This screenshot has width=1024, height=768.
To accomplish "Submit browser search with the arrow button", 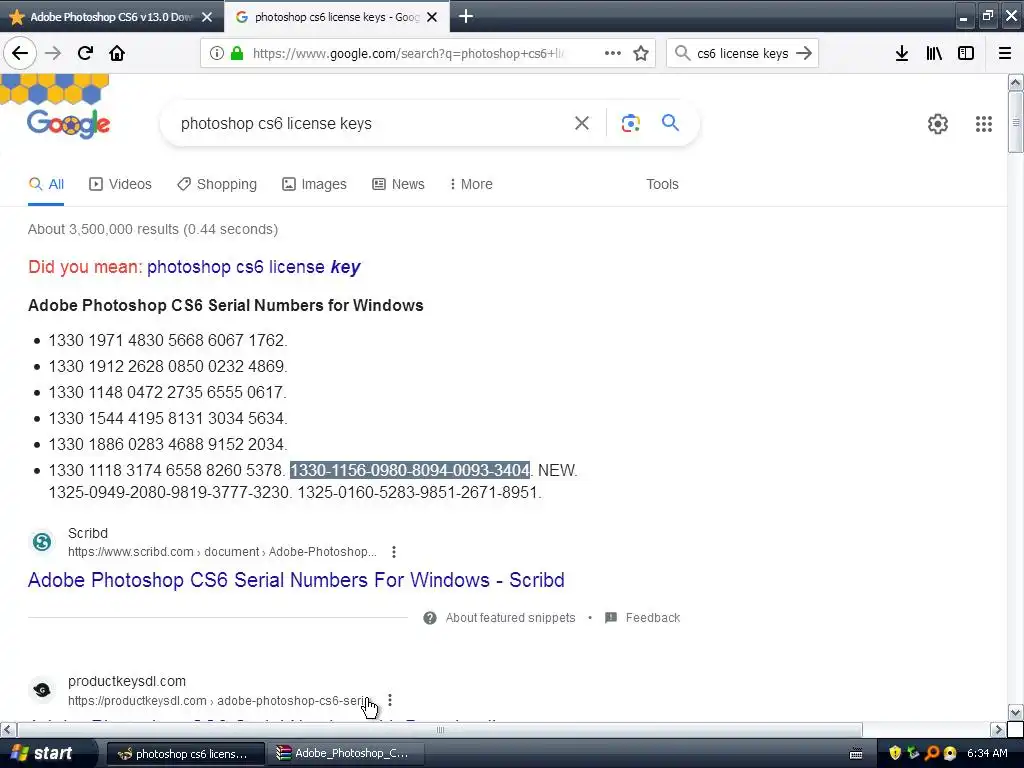I will [x=804, y=53].
